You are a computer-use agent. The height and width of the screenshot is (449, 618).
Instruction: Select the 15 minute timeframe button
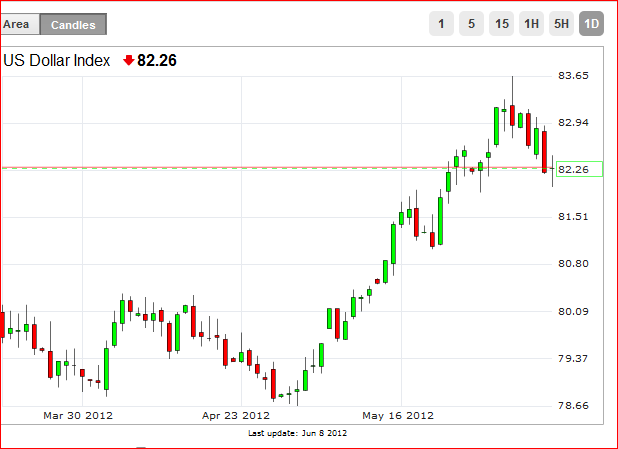pos(501,24)
